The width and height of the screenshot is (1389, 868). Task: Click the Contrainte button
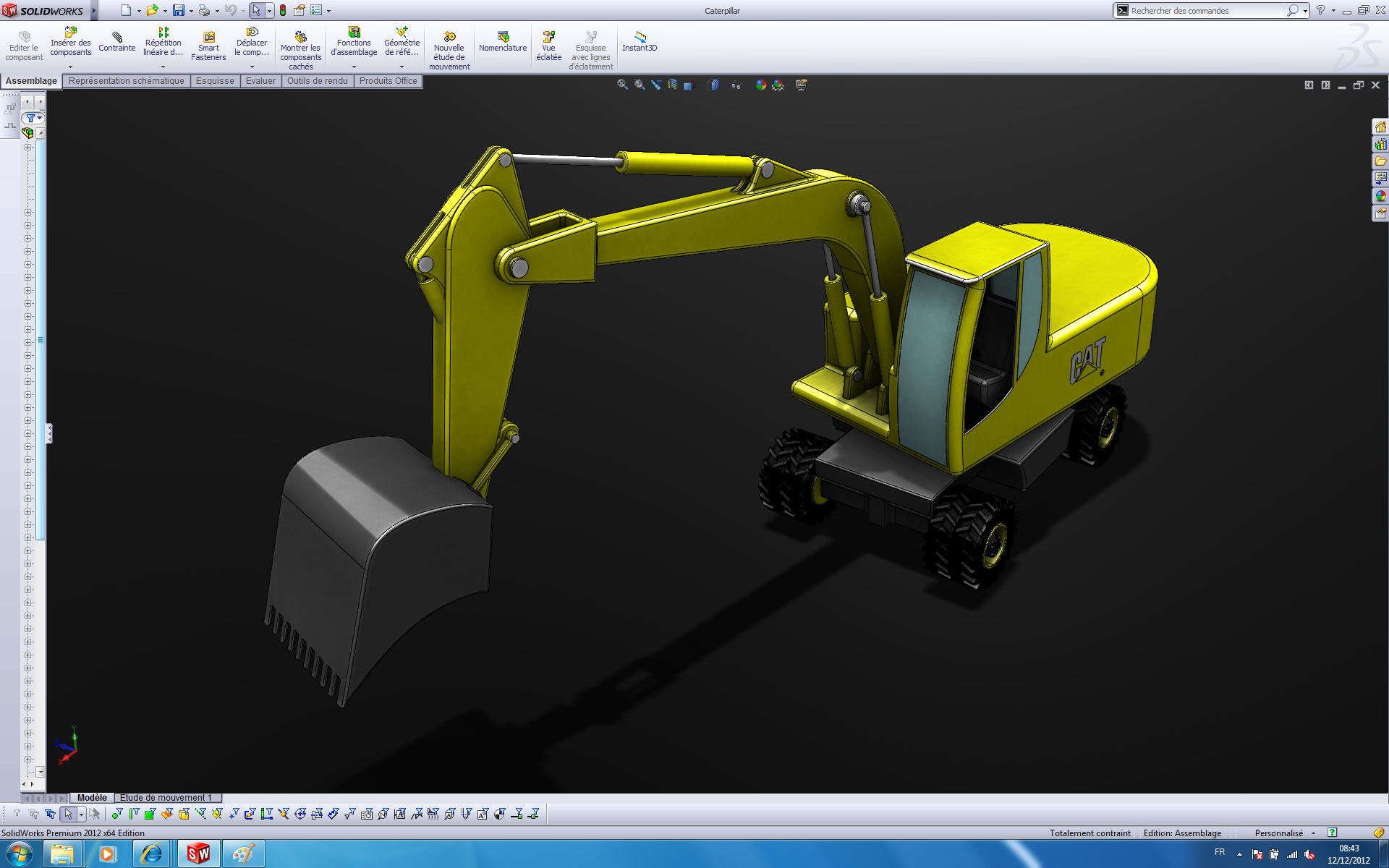[116, 41]
